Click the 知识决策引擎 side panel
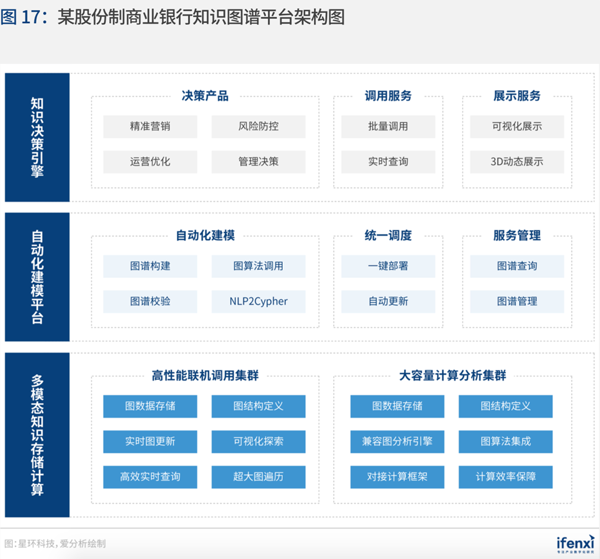The width and height of the screenshot is (600, 559). [37, 137]
